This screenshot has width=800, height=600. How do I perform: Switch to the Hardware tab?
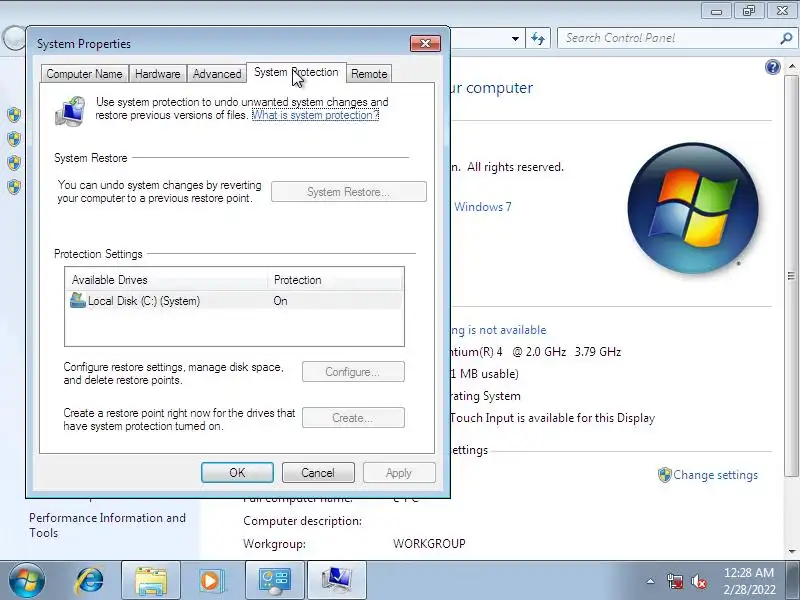click(158, 74)
